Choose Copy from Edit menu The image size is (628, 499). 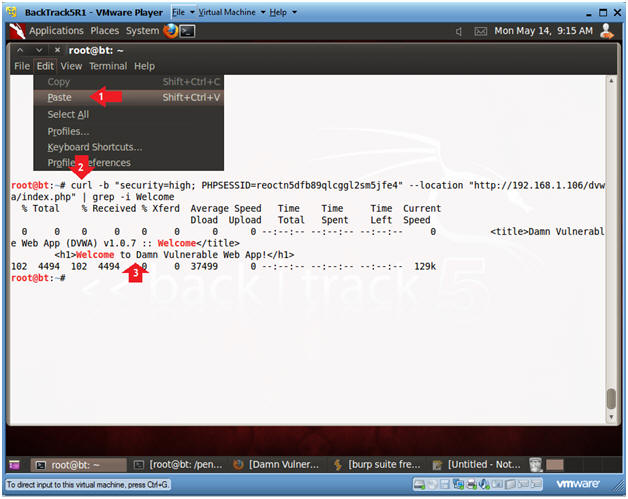coord(129,82)
